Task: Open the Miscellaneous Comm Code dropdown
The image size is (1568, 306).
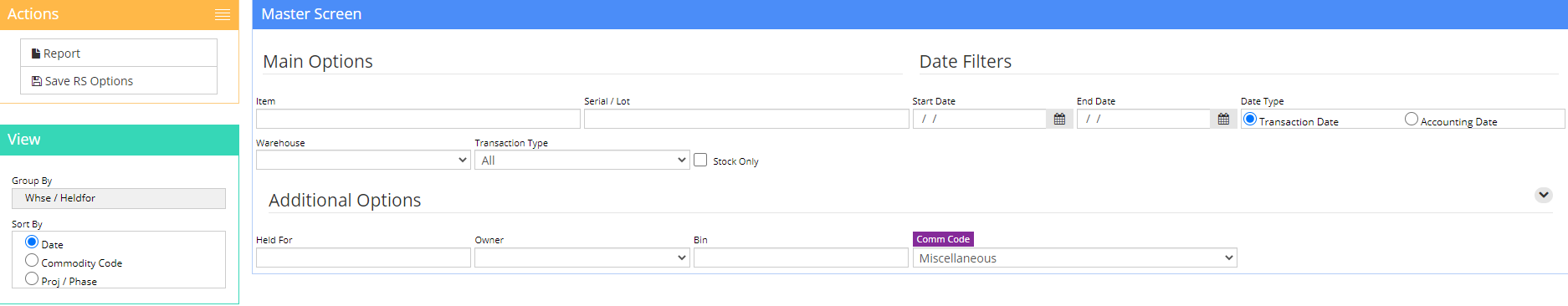Action: coord(1074,258)
